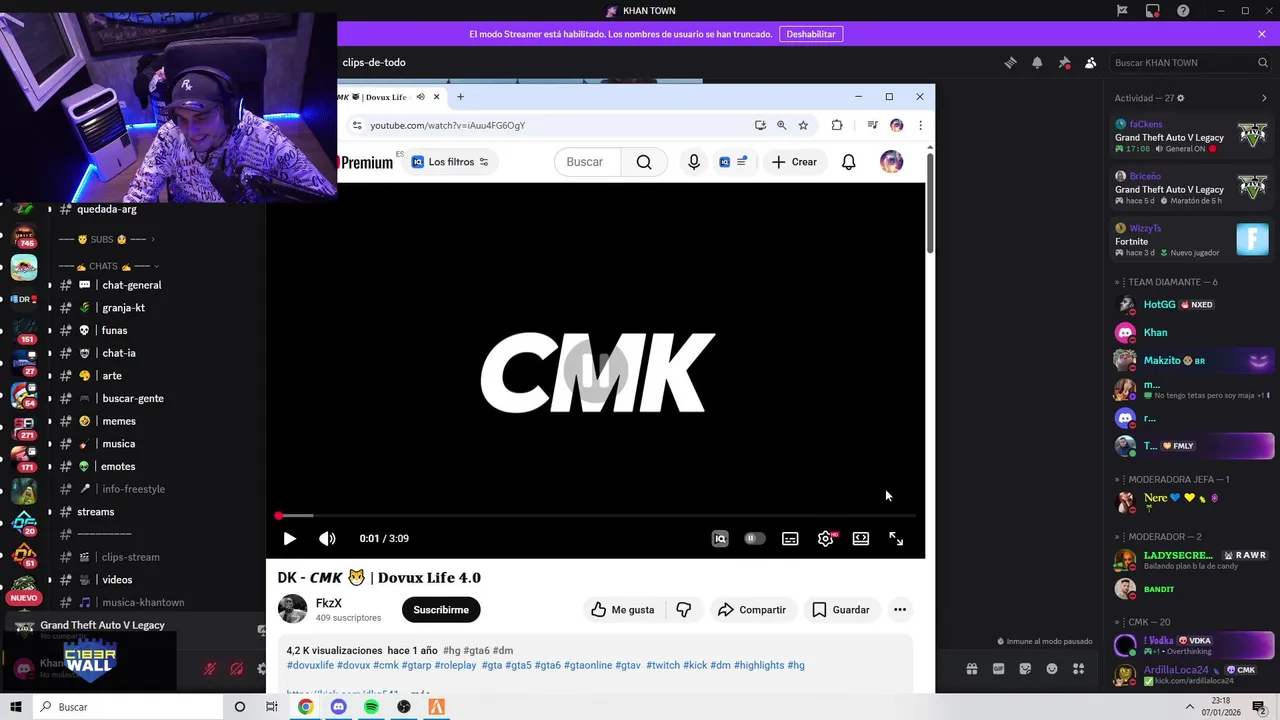This screenshot has width=1280, height=720.
Task: Open Spotify from taskbar
Action: click(371, 707)
